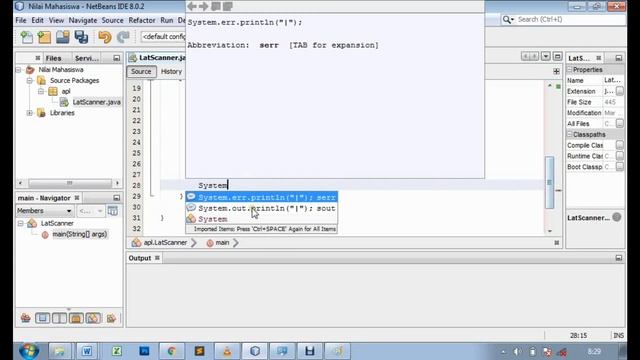Click the Undo toolbar icon
The width and height of the screenshot is (640, 360).
click(104, 37)
